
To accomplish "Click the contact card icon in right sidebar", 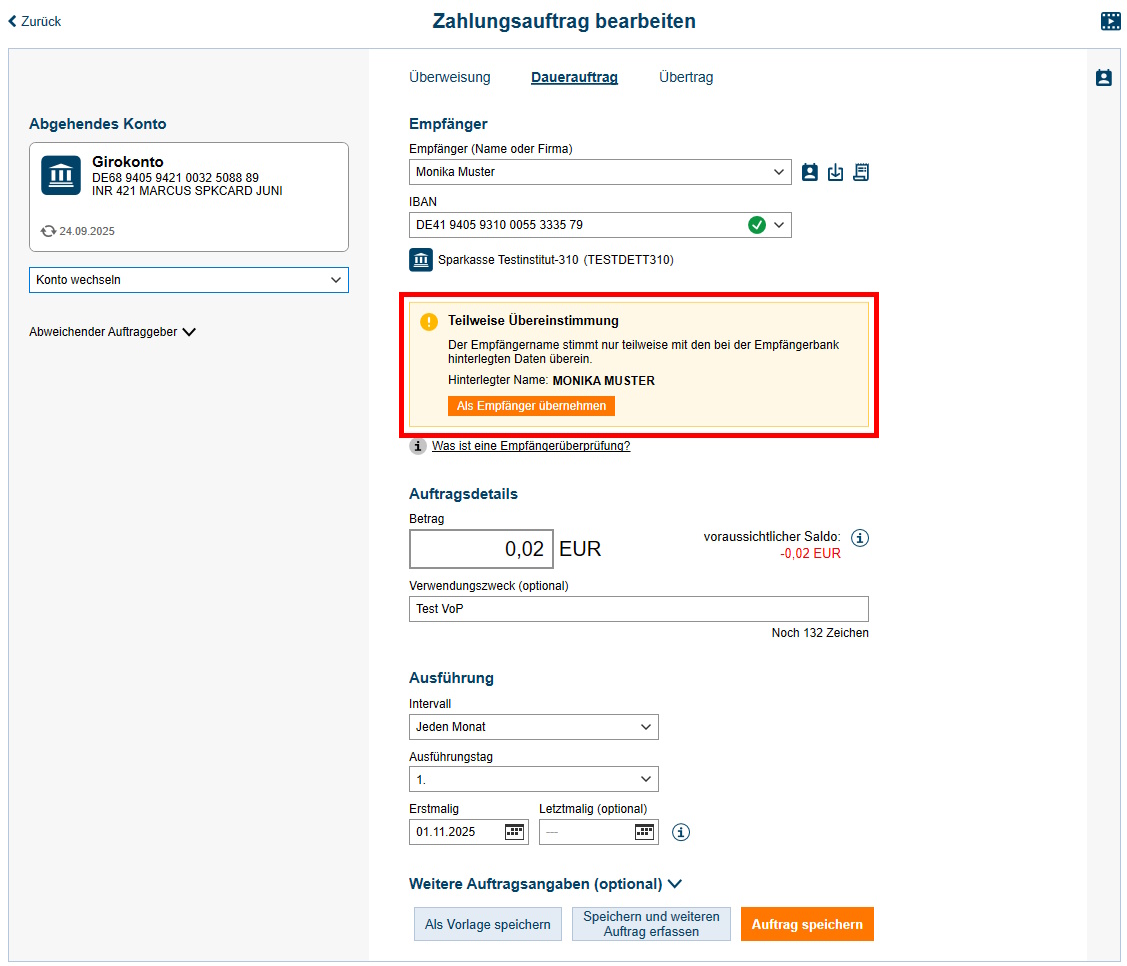I will tap(1104, 78).
